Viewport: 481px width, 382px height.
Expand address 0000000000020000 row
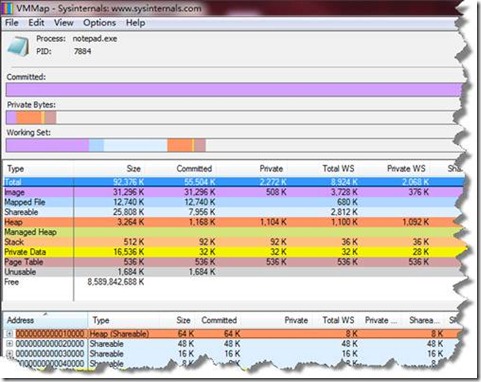pyautogui.click(x=10, y=343)
